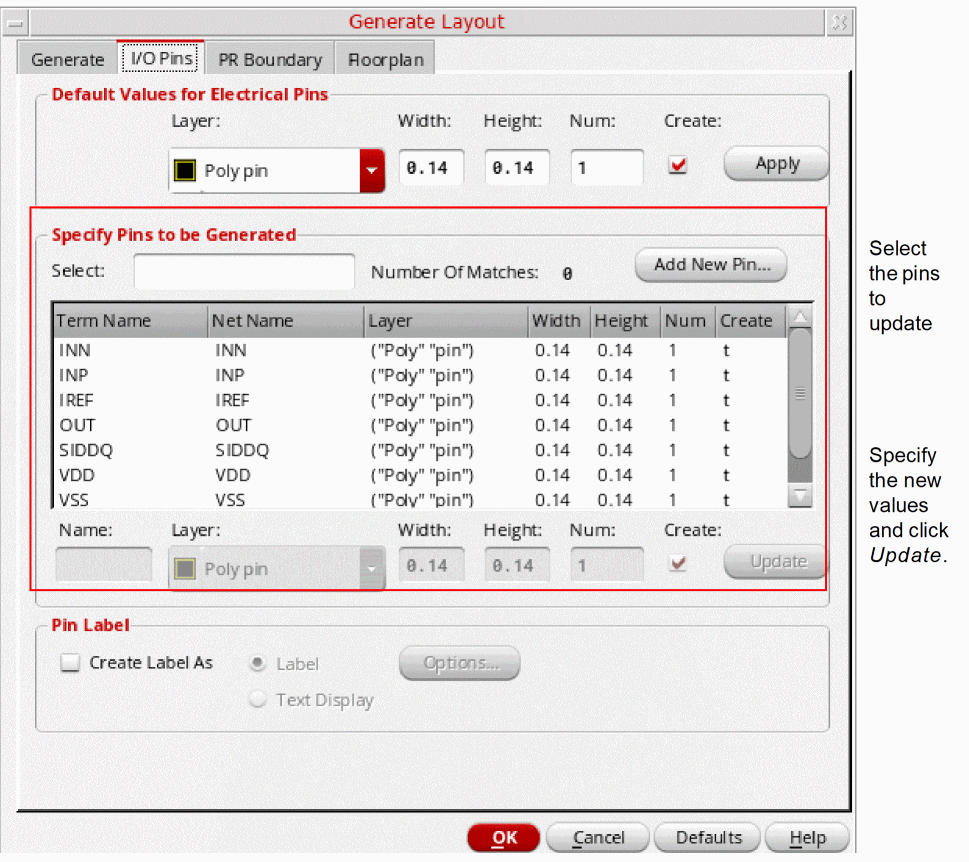Click the Defaults button
This screenshot has width=969, height=862.
tap(708, 838)
